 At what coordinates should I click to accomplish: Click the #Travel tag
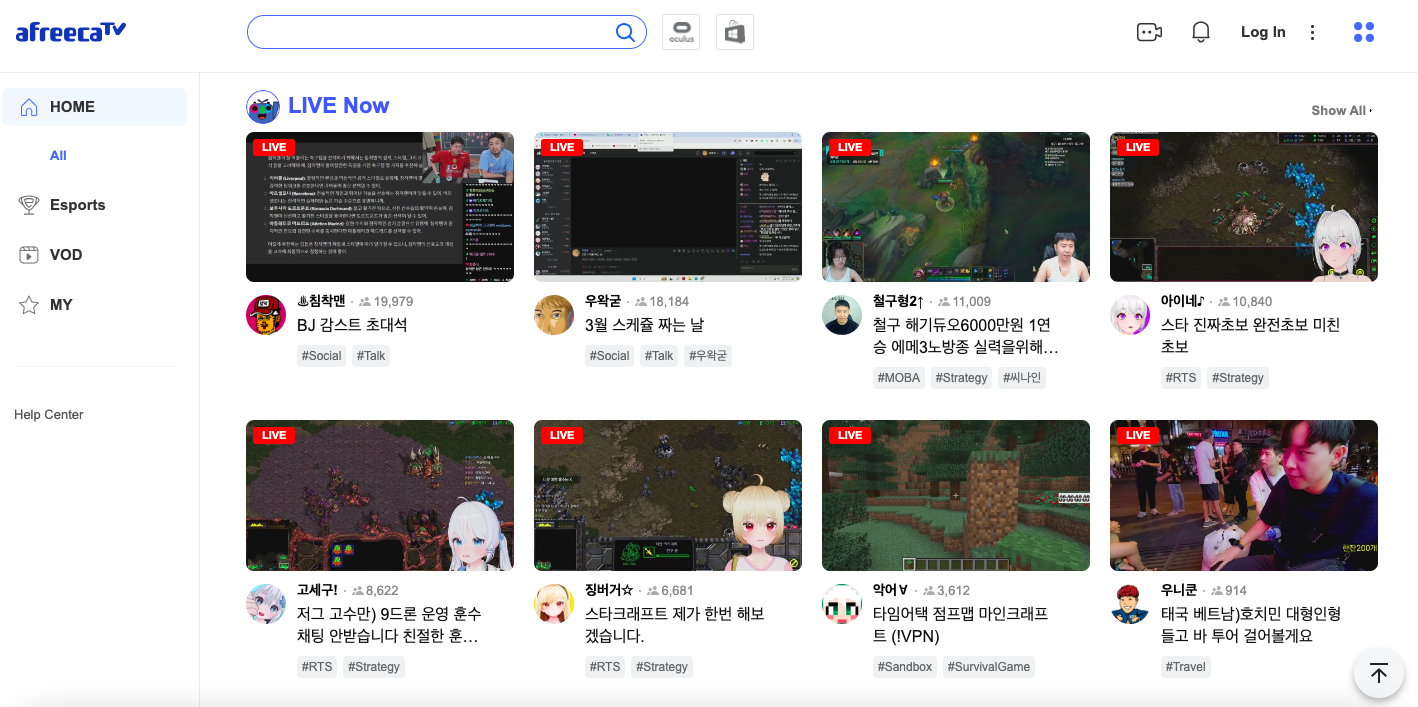1185,667
